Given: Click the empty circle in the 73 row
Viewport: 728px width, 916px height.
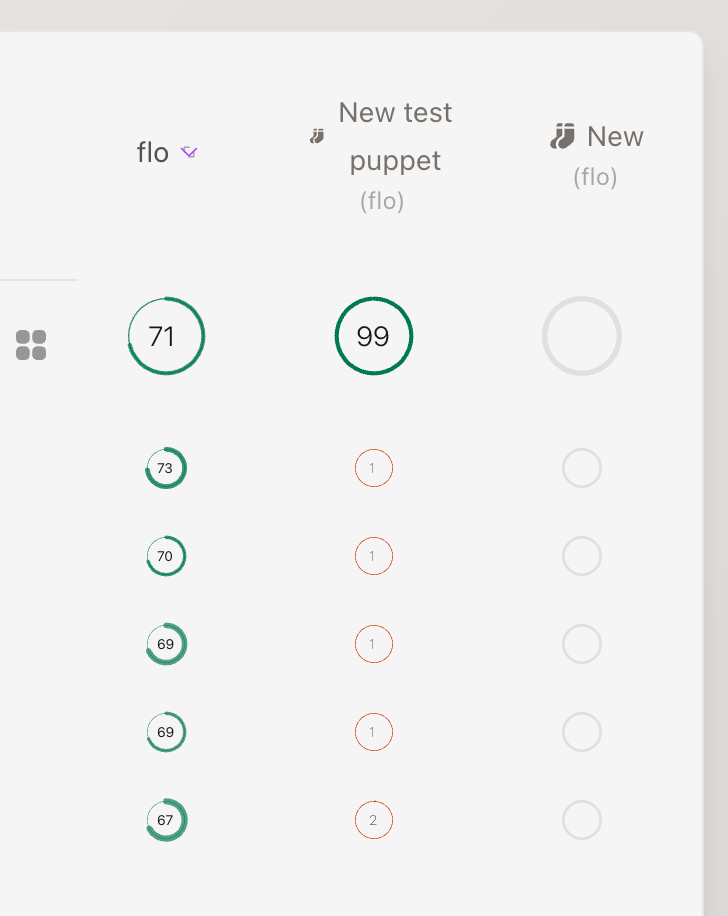Looking at the screenshot, I should pos(581,468).
